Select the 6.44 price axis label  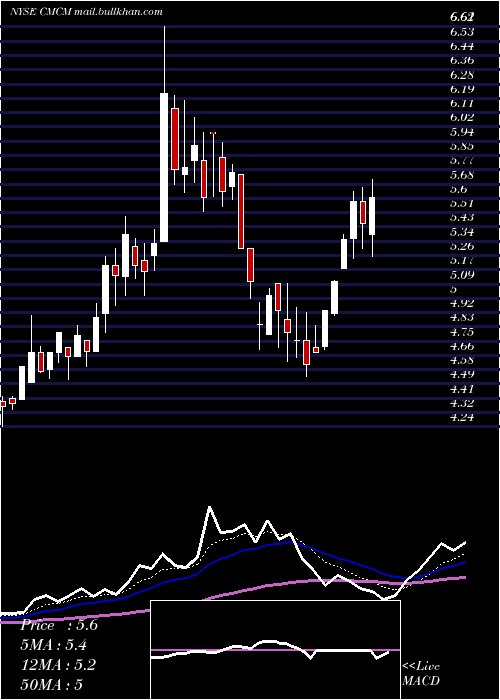(462, 46)
